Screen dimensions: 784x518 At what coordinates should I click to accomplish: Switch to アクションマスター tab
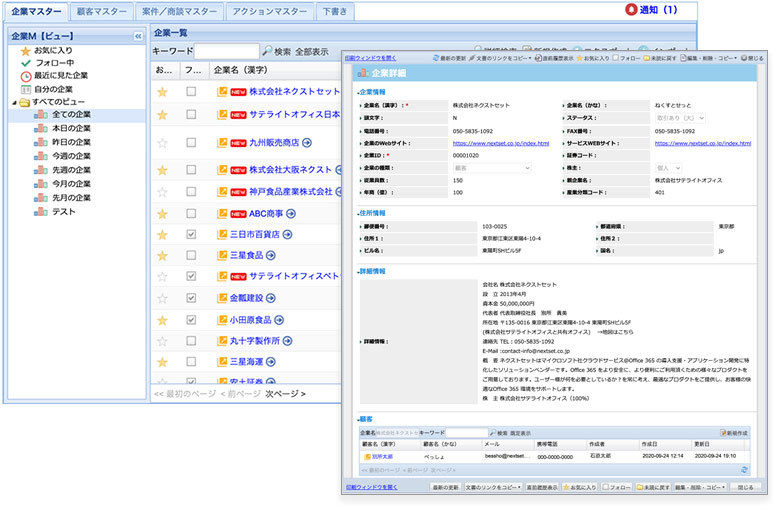pos(270,12)
